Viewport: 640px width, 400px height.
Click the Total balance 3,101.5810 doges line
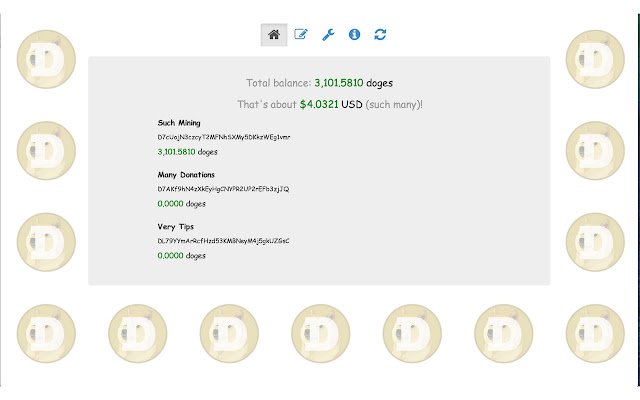[320, 83]
